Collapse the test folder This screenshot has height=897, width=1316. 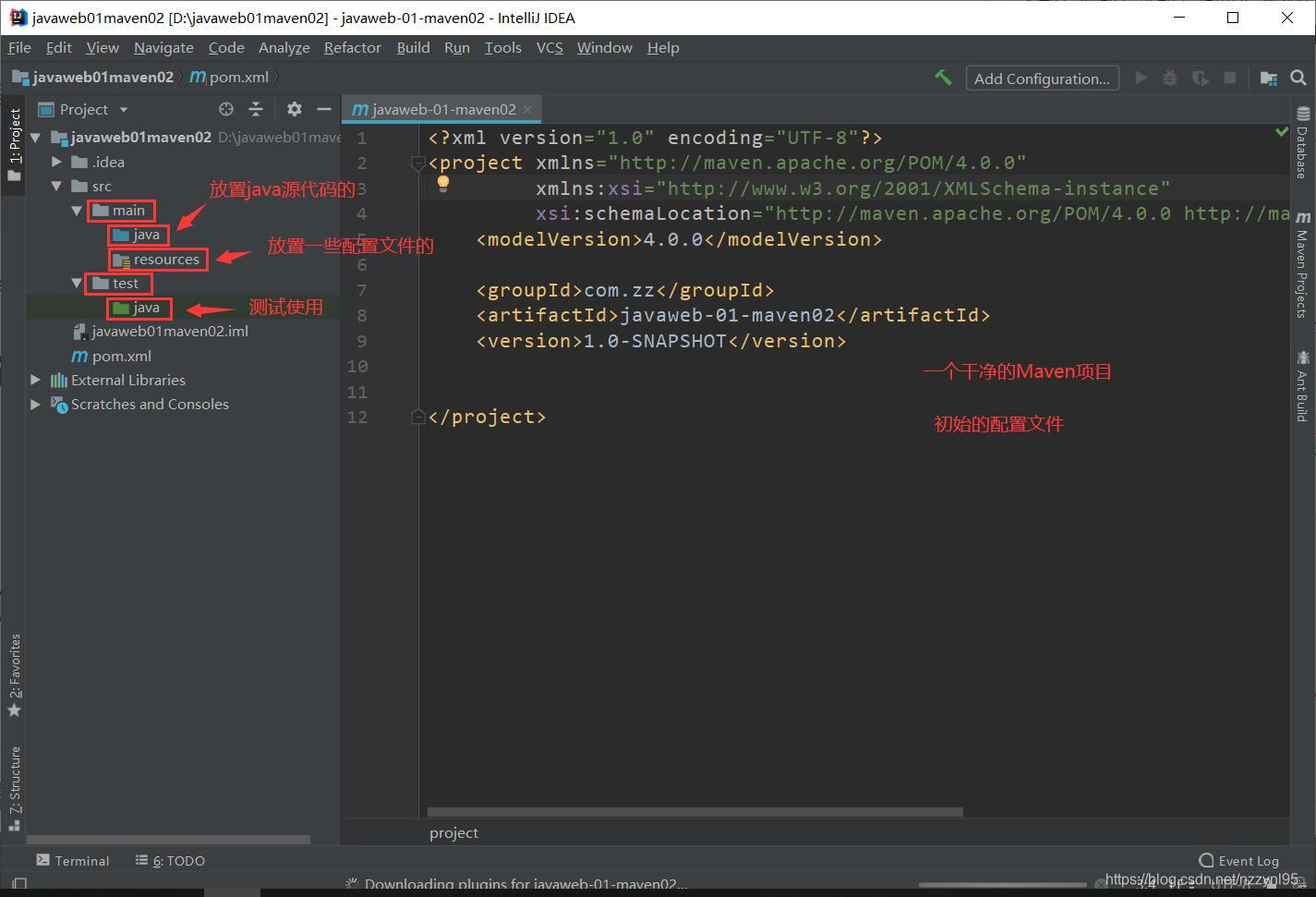pos(77,283)
